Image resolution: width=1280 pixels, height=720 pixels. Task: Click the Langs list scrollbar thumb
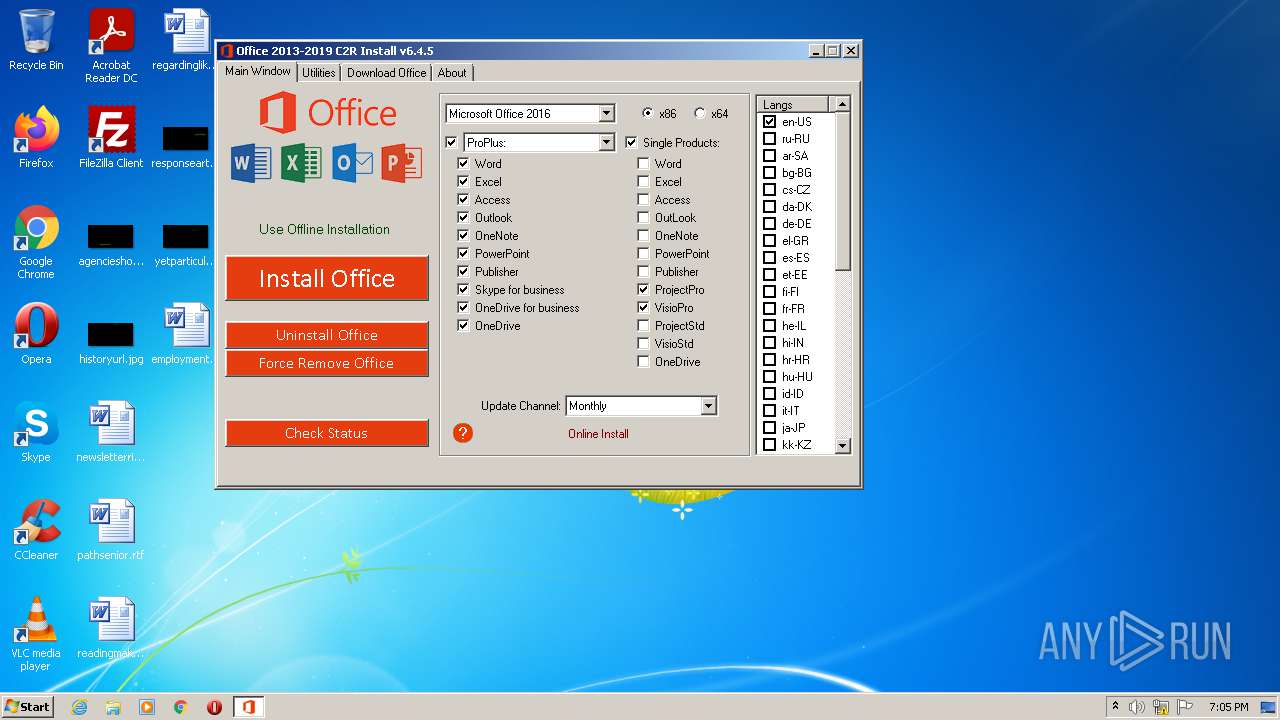pyautogui.click(x=842, y=191)
